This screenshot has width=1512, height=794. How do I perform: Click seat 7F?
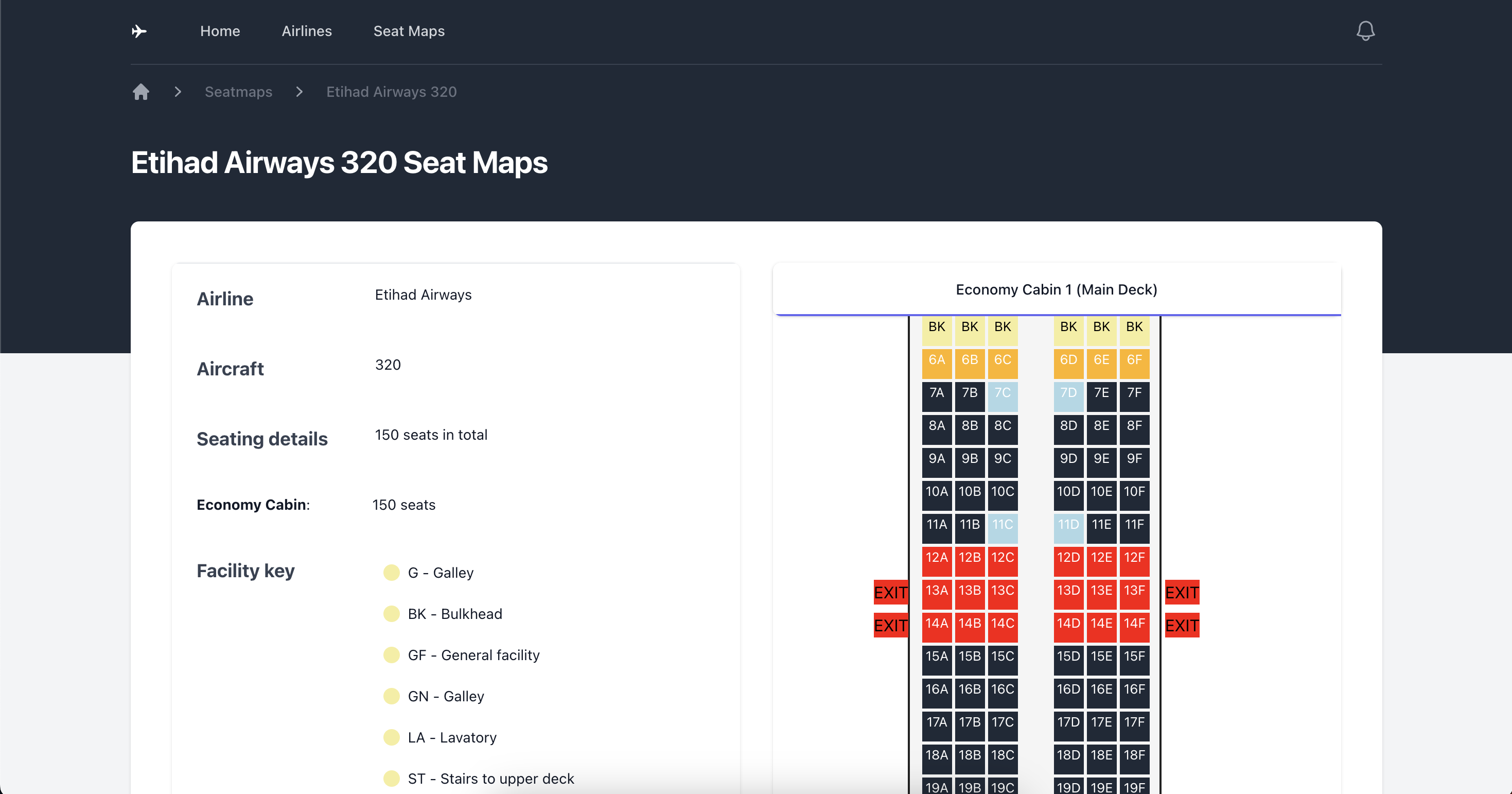click(1134, 396)
